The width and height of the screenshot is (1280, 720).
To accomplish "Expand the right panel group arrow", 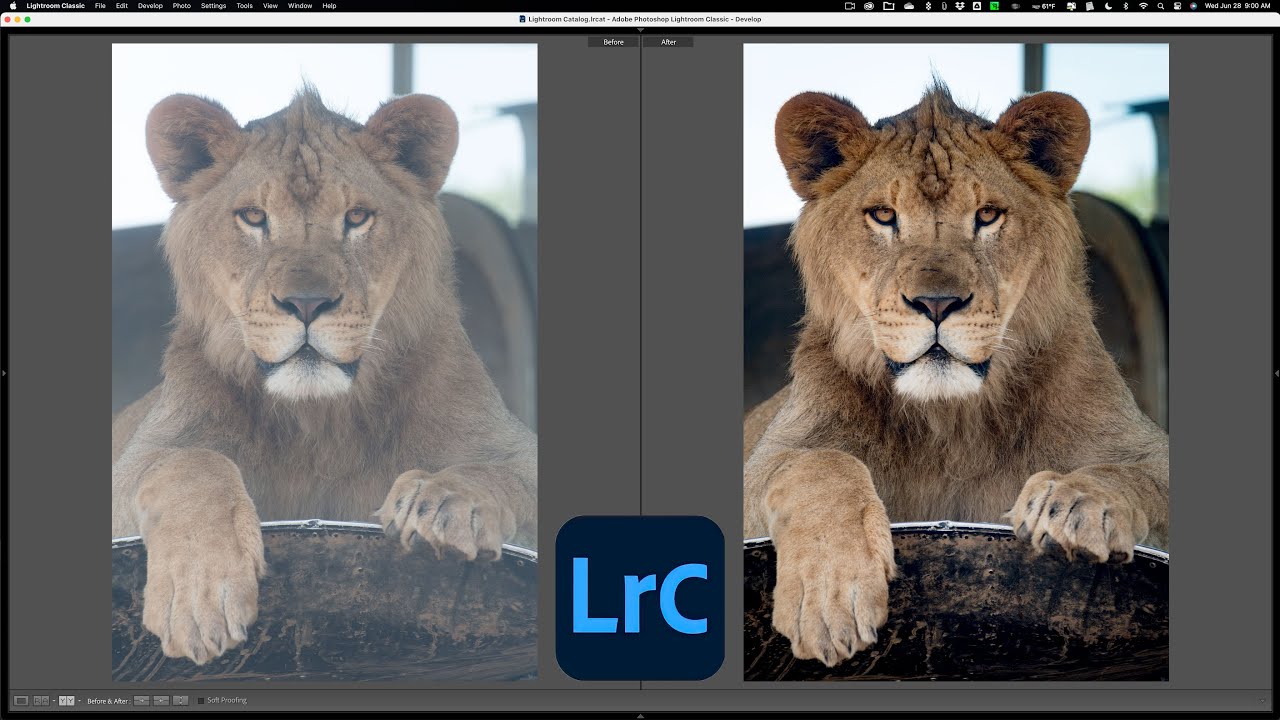I will point(1276,373).
